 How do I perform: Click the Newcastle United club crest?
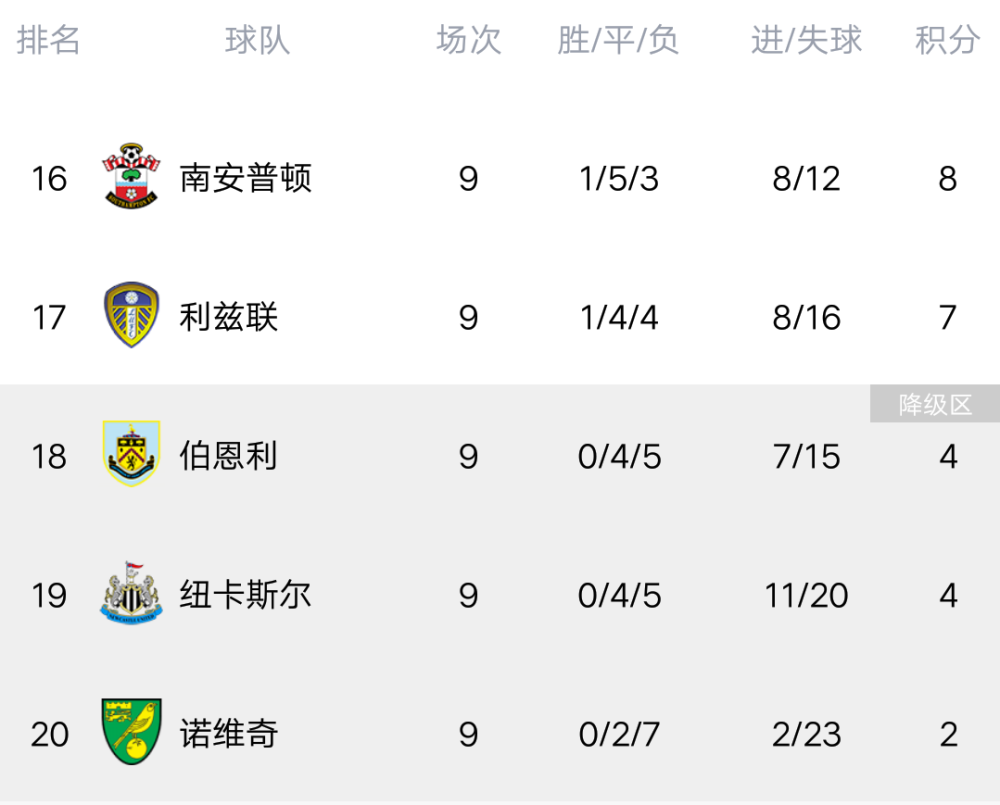[x=131, y=593]
